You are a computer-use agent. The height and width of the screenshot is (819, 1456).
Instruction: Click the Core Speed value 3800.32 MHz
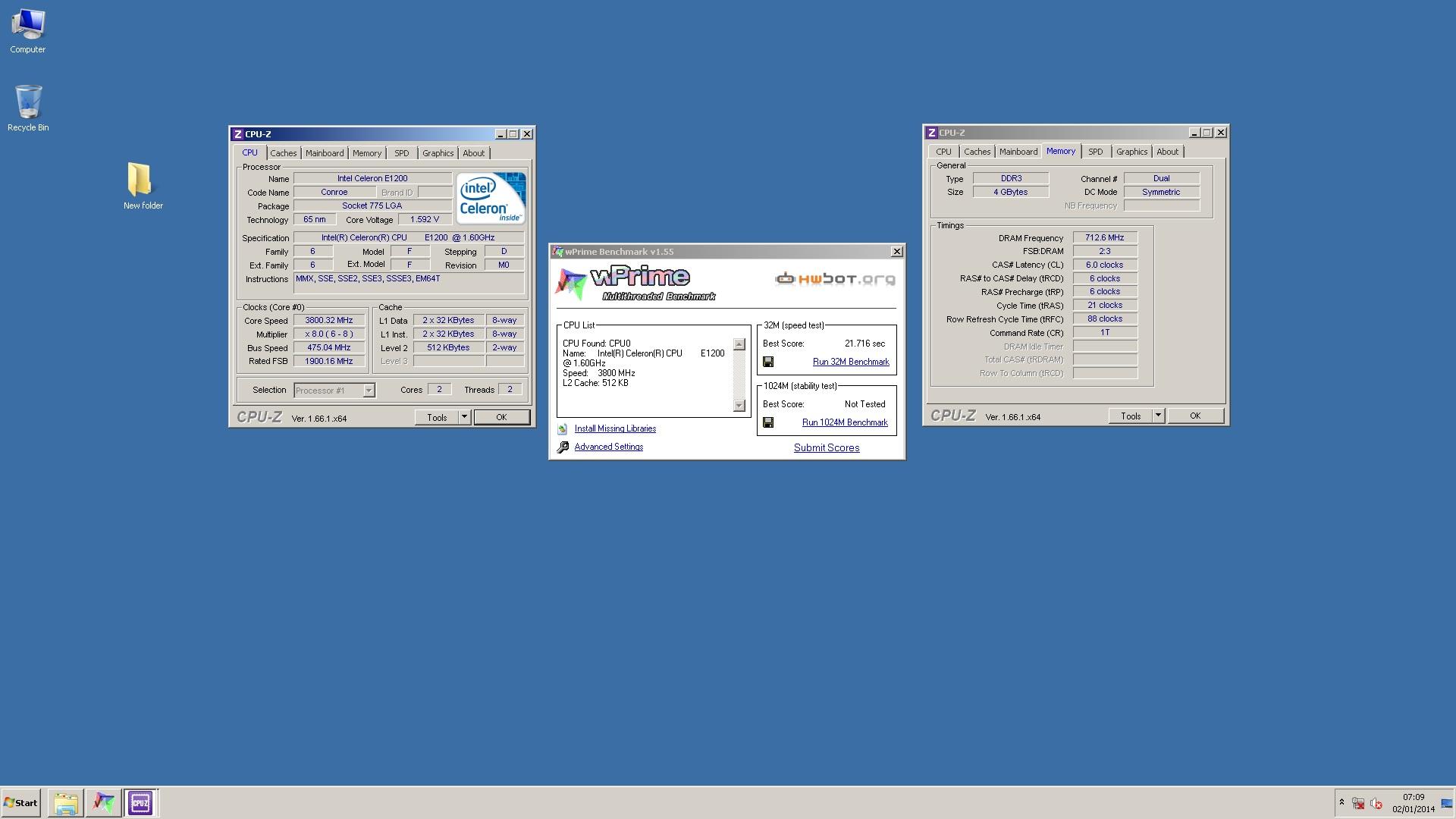coord(329,321)
